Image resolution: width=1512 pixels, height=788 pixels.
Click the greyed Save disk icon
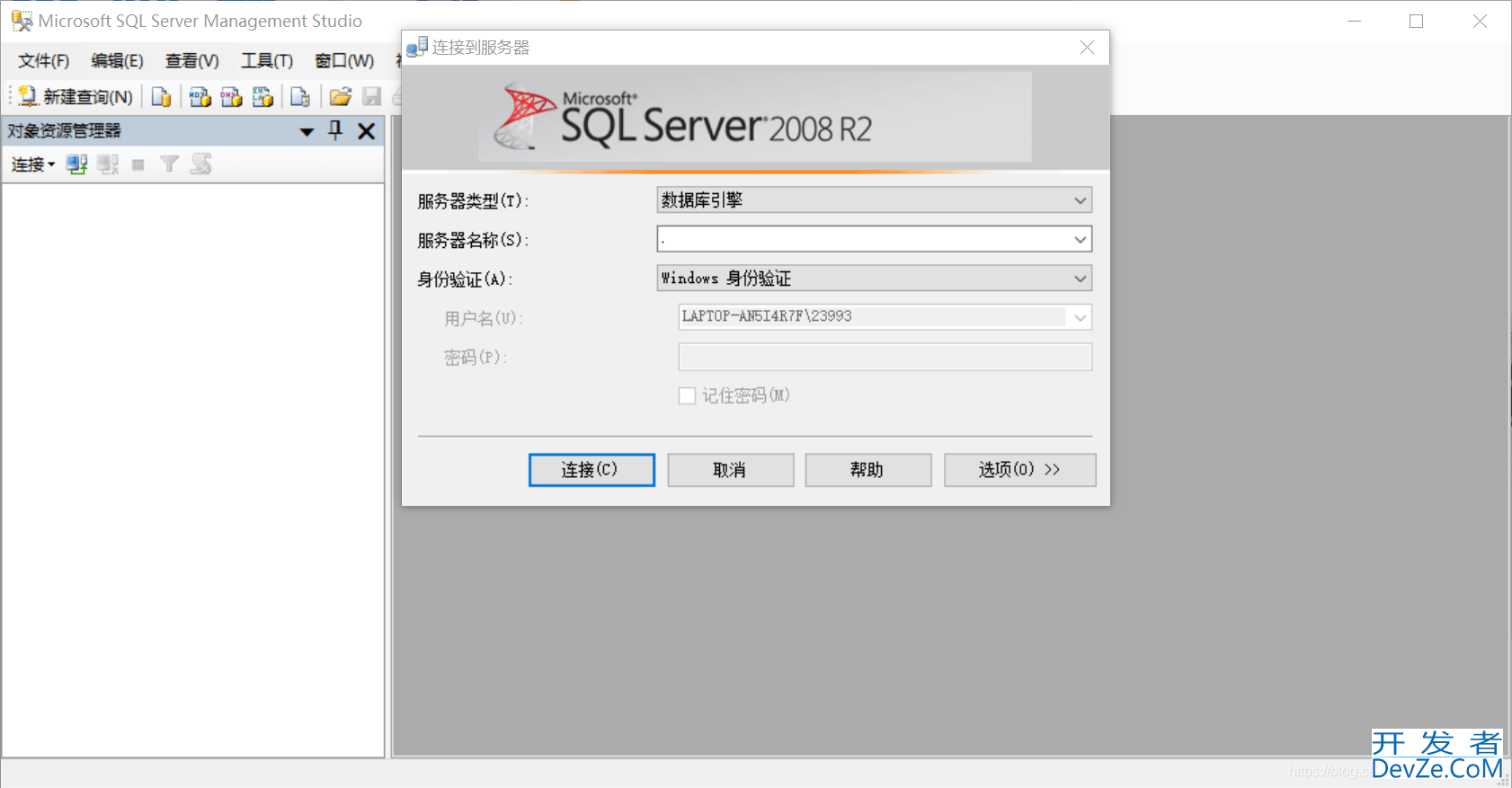[x=371, y=96]
